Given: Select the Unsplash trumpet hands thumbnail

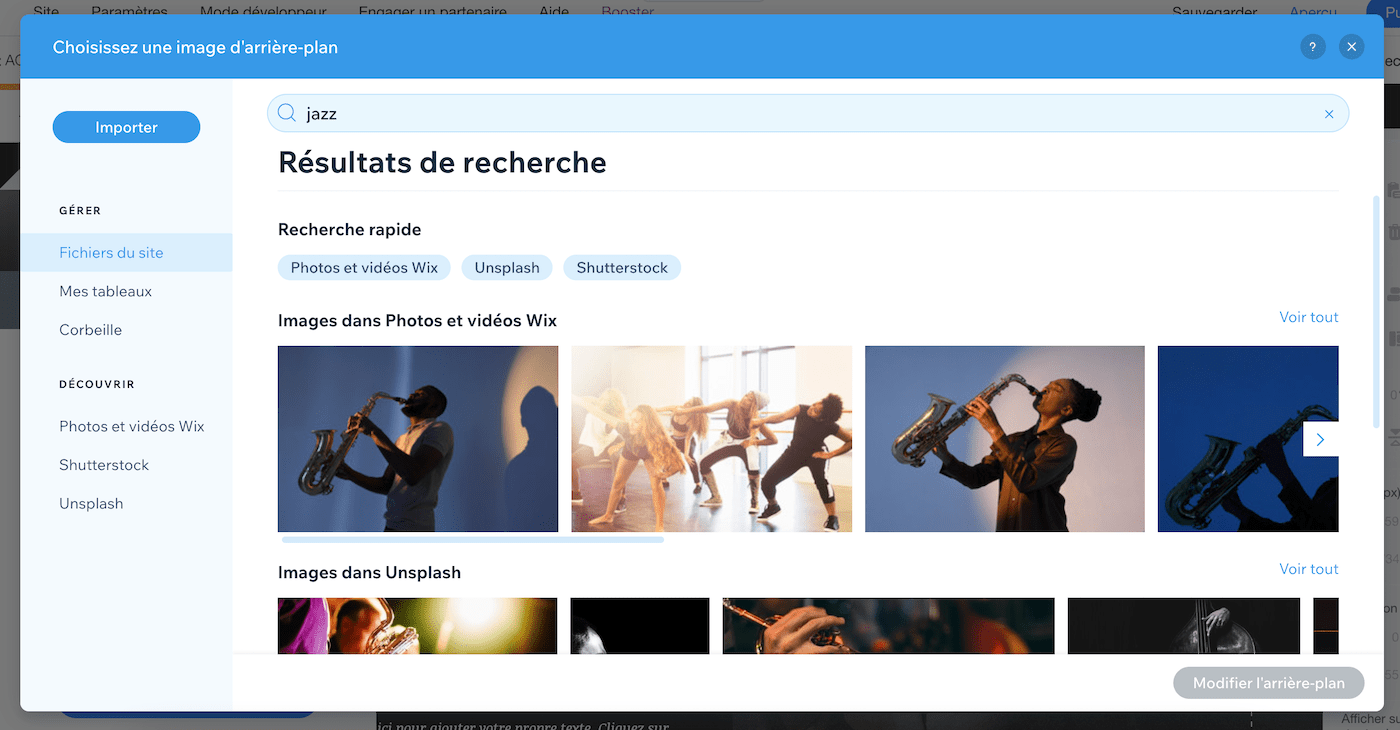Looking at the screenshot, I should pyautogui.click(x=888, y=626).
